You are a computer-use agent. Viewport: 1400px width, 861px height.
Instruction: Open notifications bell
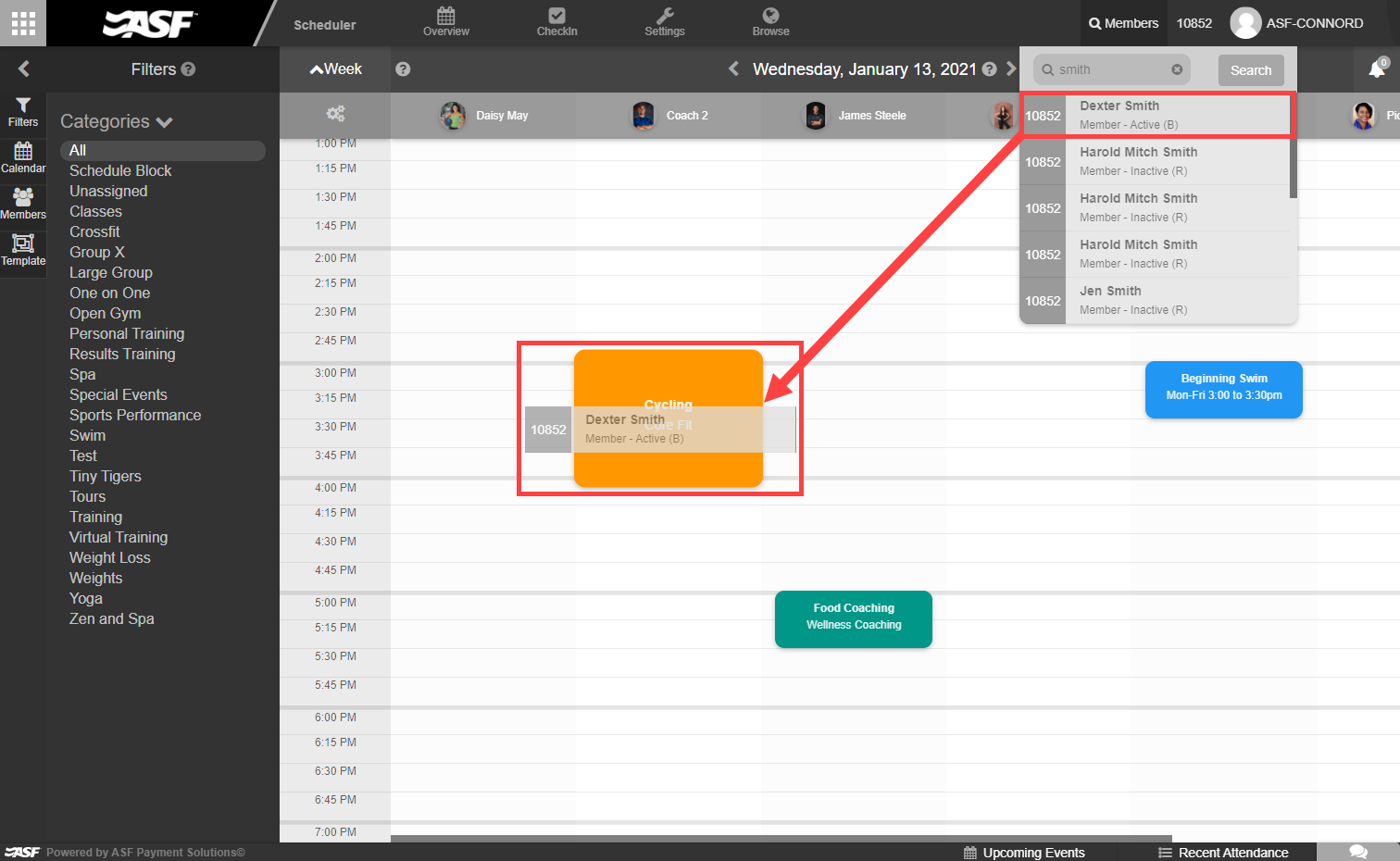[1377, 69]
